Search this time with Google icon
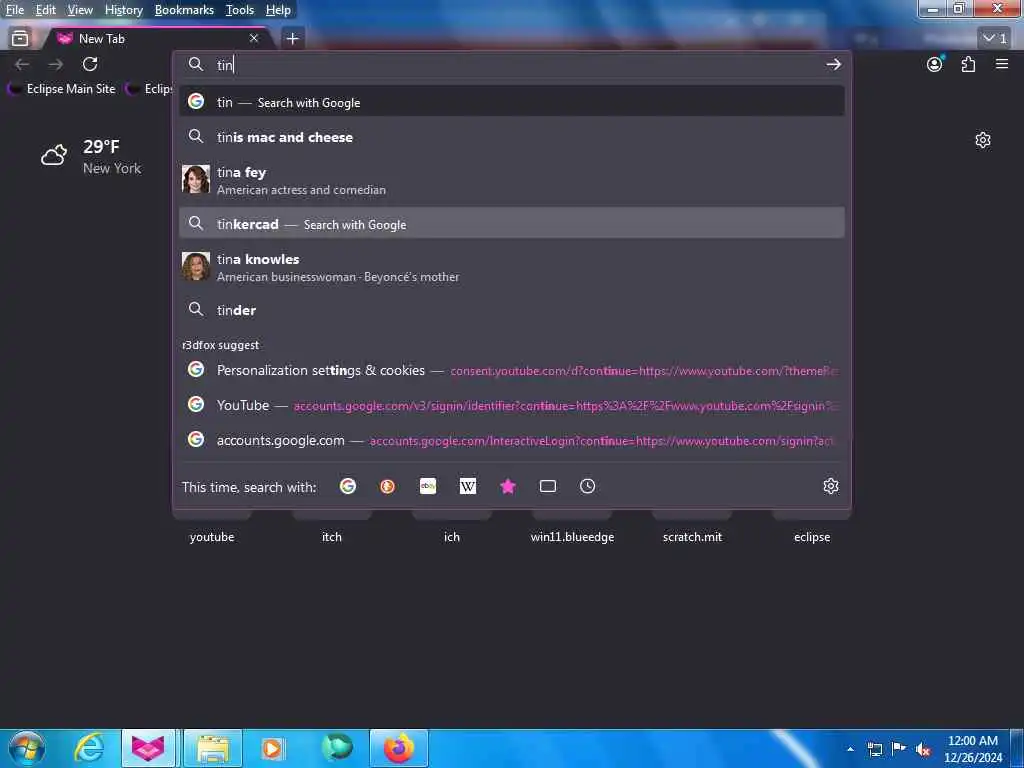This screenshot has width=1024, height=768. pos(348,486)
